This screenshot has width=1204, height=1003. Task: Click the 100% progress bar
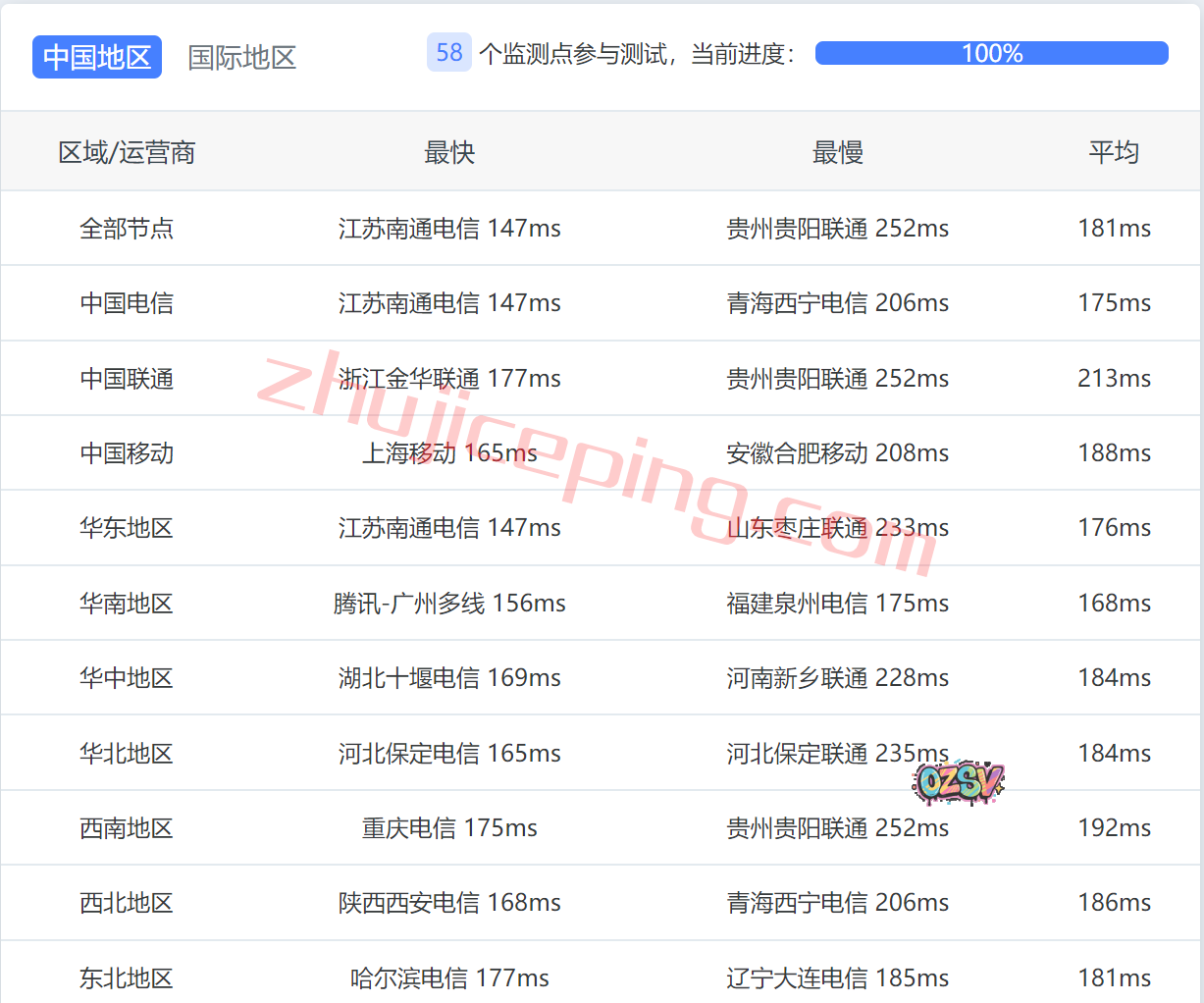click(x=991, y=53)
